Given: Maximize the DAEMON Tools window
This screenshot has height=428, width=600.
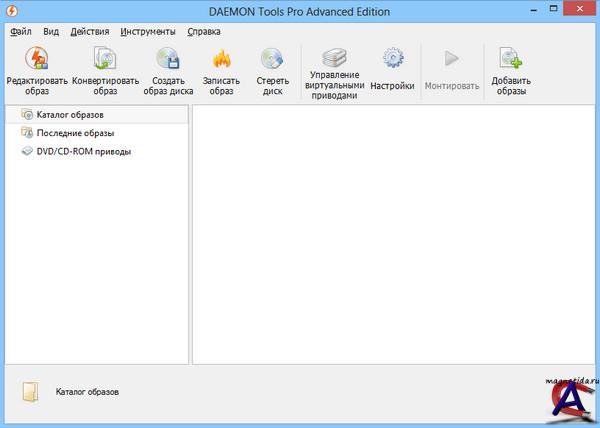Looking at the screenshot, I should [x=553, y=9].
